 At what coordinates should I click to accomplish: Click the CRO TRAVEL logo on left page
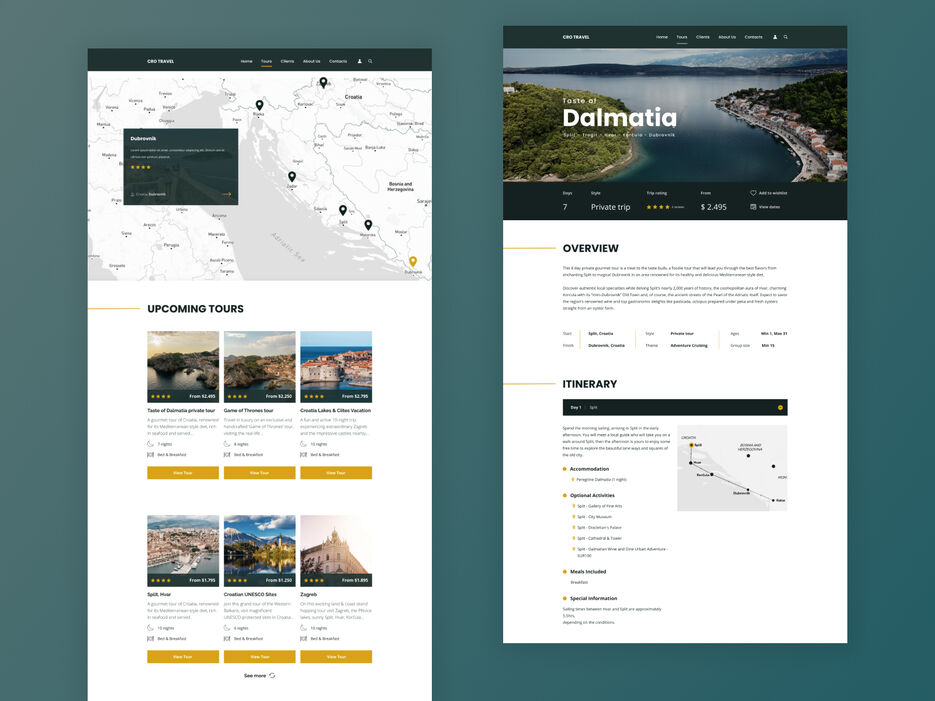click(160, 61)
